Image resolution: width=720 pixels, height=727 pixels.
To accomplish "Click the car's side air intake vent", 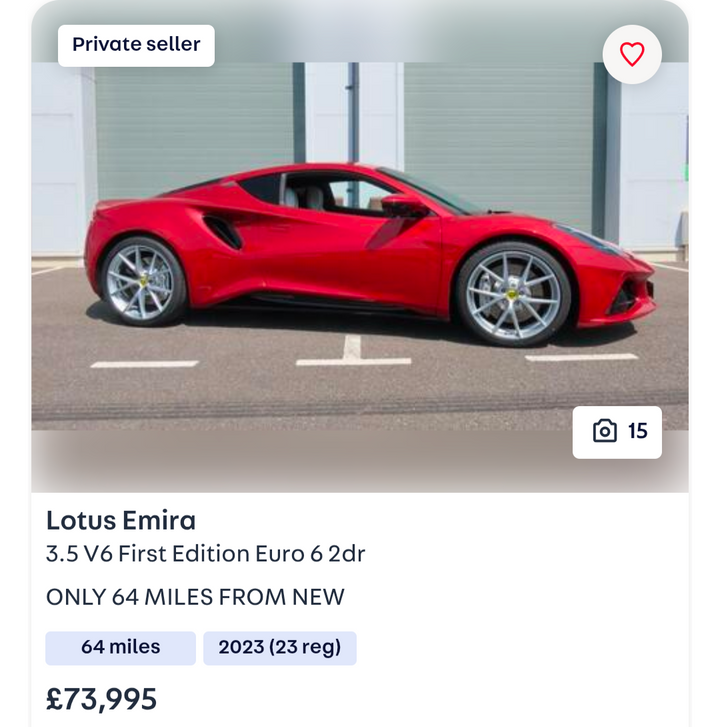I will pos(224,232).
